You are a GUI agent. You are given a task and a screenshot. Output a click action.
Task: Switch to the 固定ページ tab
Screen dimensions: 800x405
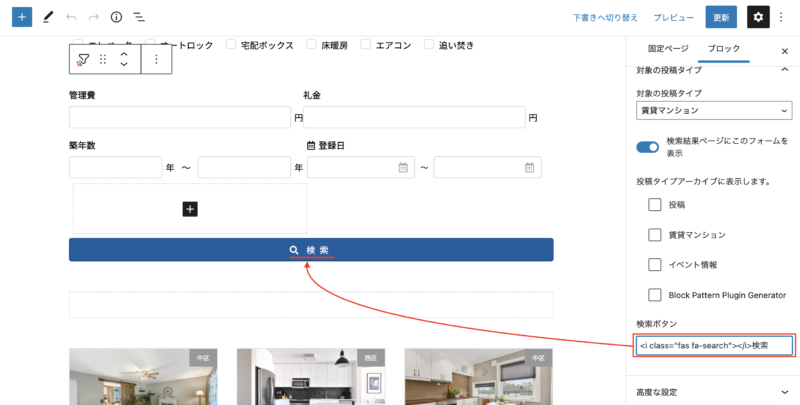click(667, 49)
